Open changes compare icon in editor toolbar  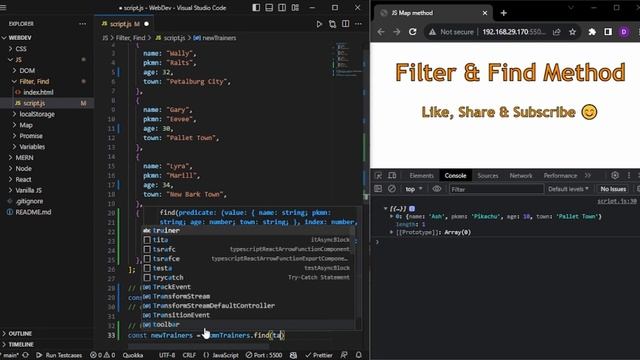click(x=332, y=24)
